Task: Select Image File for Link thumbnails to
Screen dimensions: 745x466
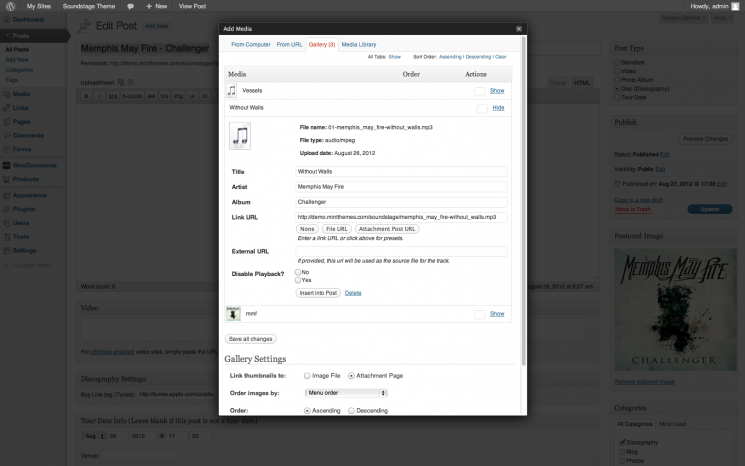Action: 307,376
